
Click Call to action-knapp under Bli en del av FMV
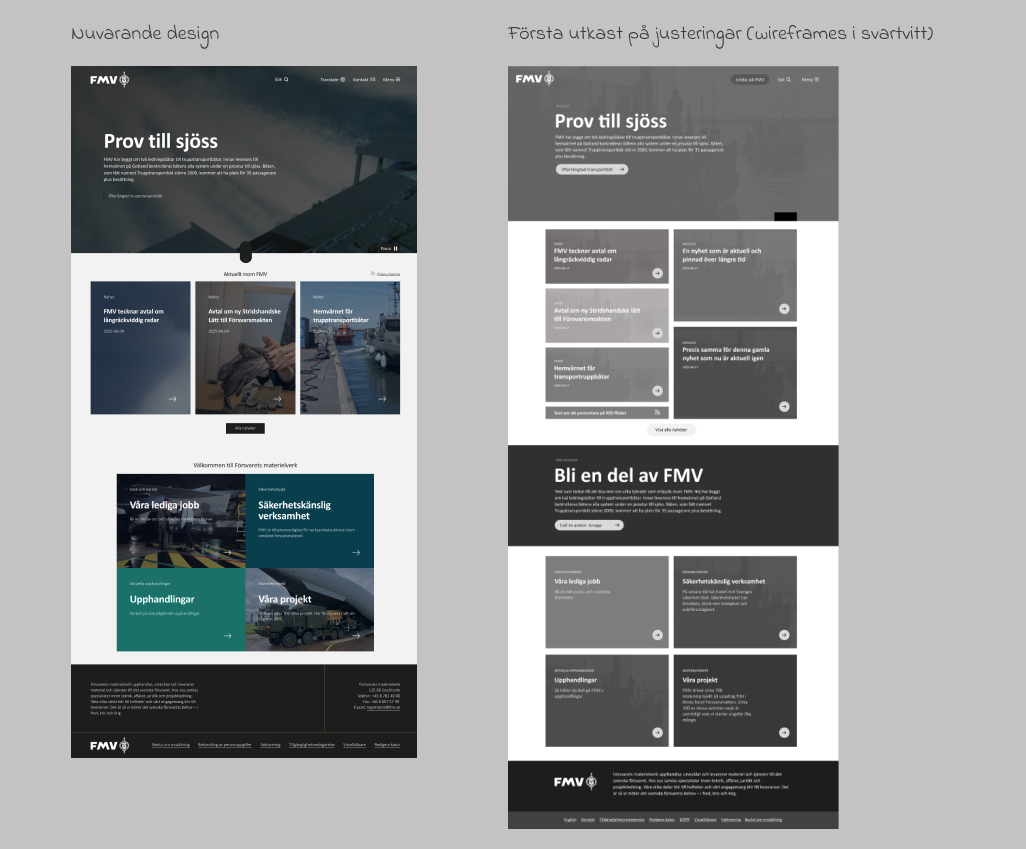pos(590,525)
